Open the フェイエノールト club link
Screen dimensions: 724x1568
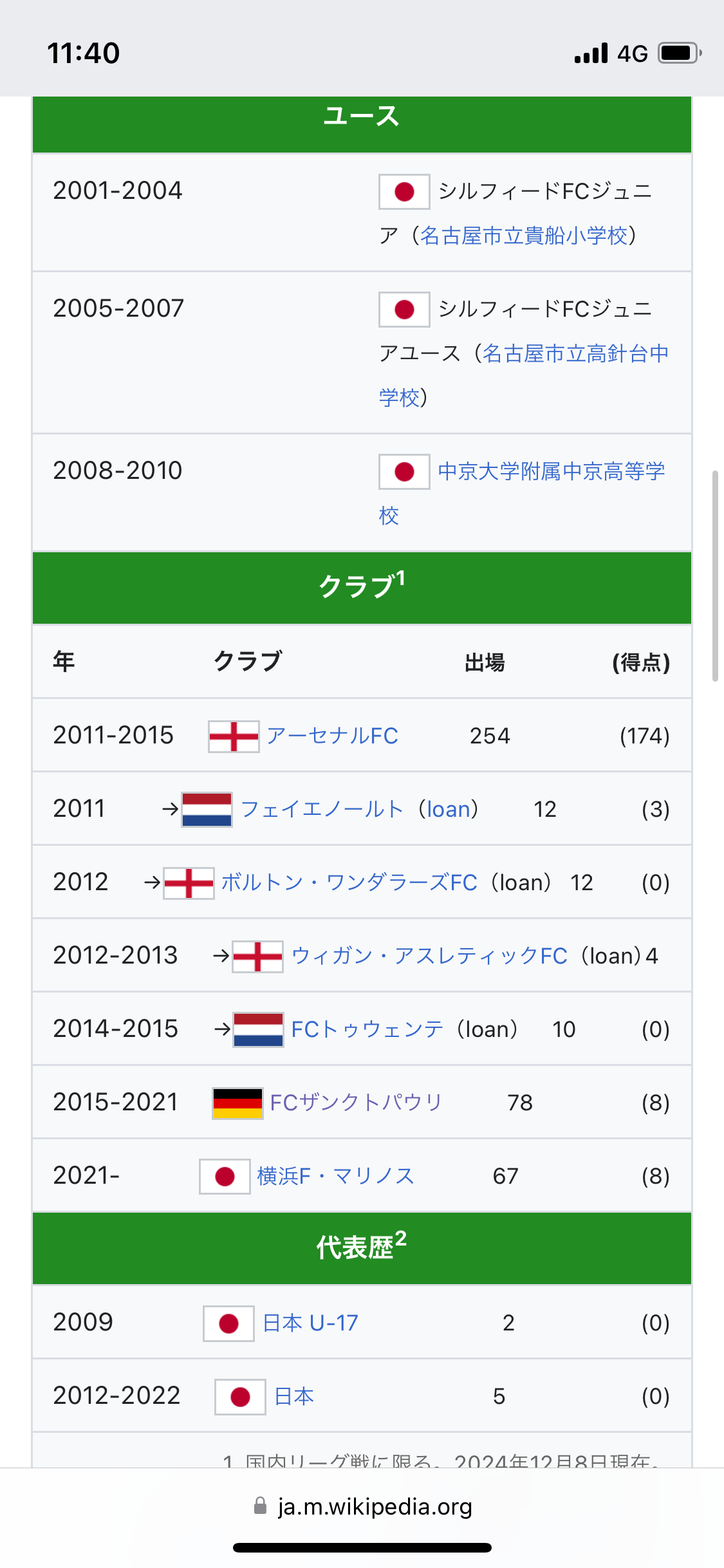pyautogui.click(x=322, y=809)
